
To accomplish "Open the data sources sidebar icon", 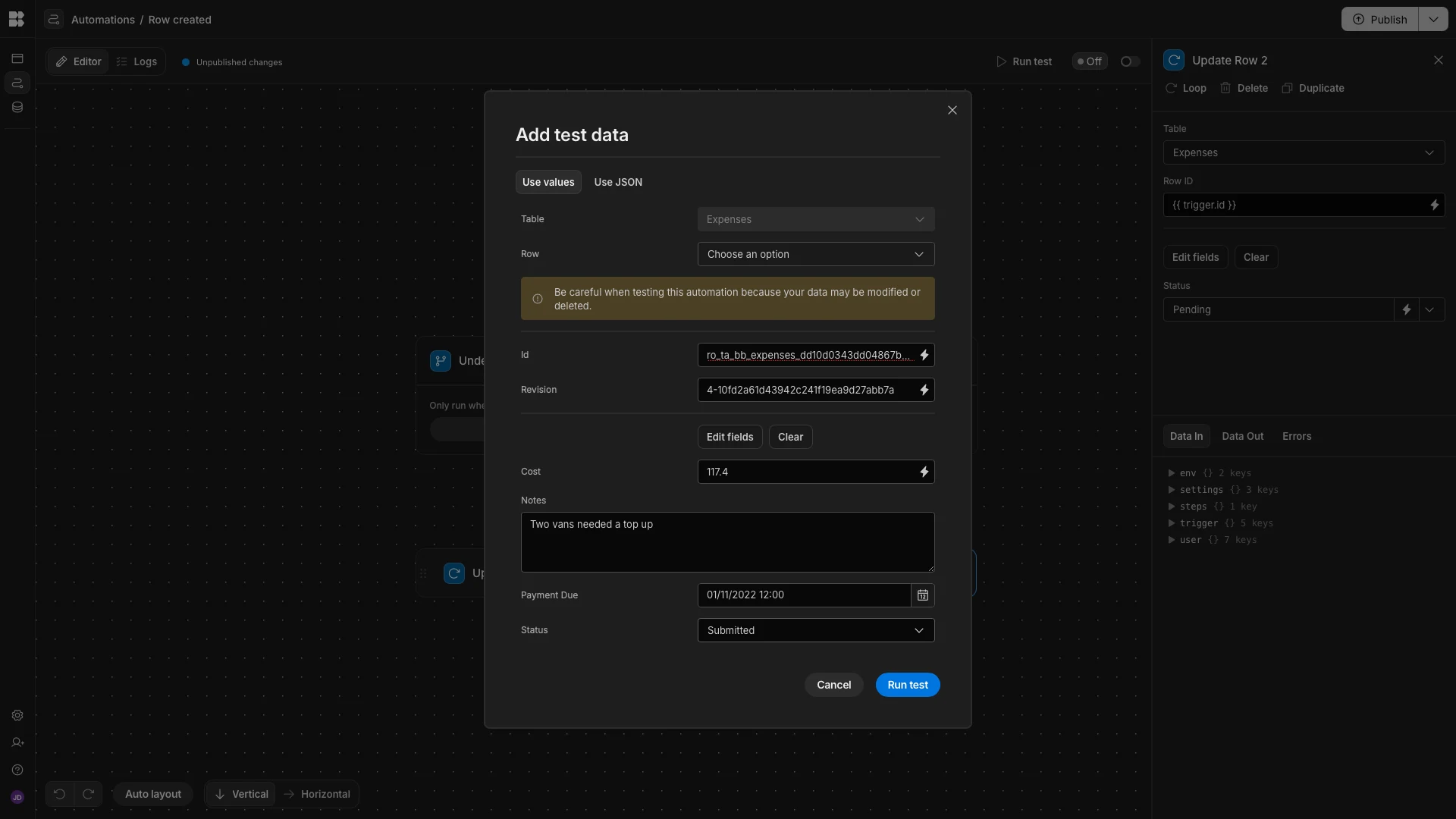I will coord(17,107).
